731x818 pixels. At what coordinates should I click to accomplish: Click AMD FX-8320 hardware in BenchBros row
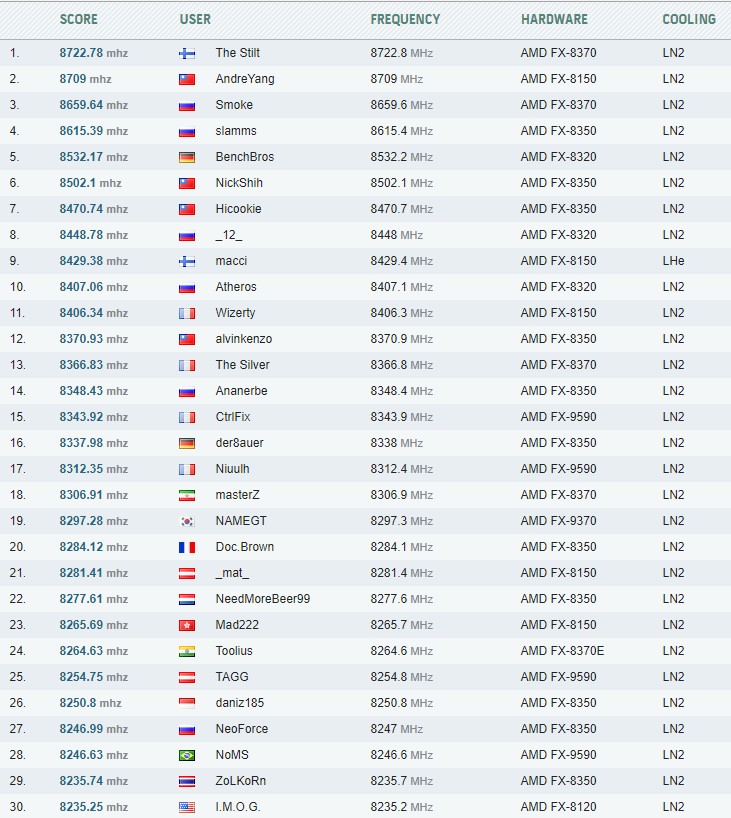pos(558,157)
